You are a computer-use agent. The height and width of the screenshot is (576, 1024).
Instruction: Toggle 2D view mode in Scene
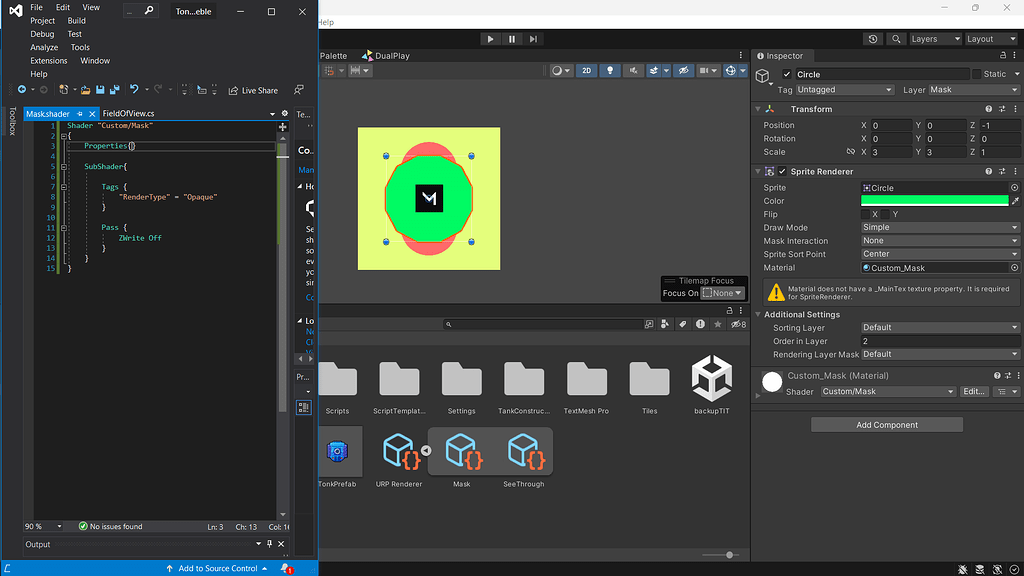coord(587,71)
